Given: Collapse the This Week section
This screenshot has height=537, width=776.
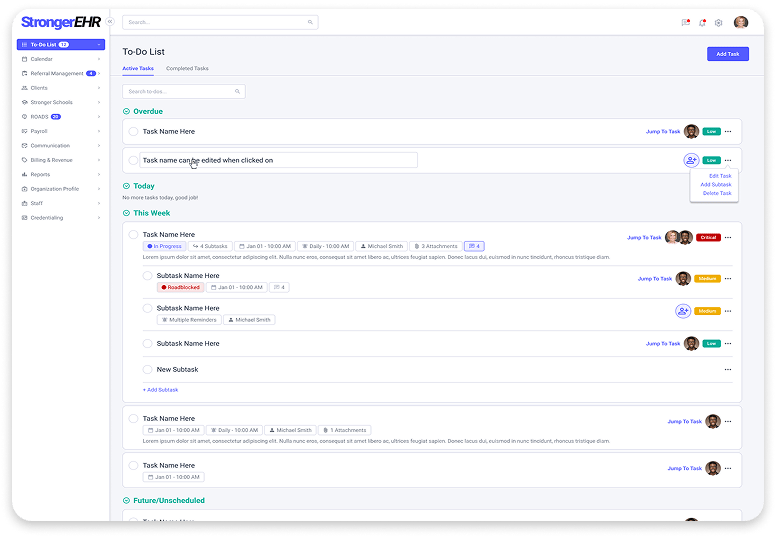Looking at the screenshot, I should [x=126, y=213].
